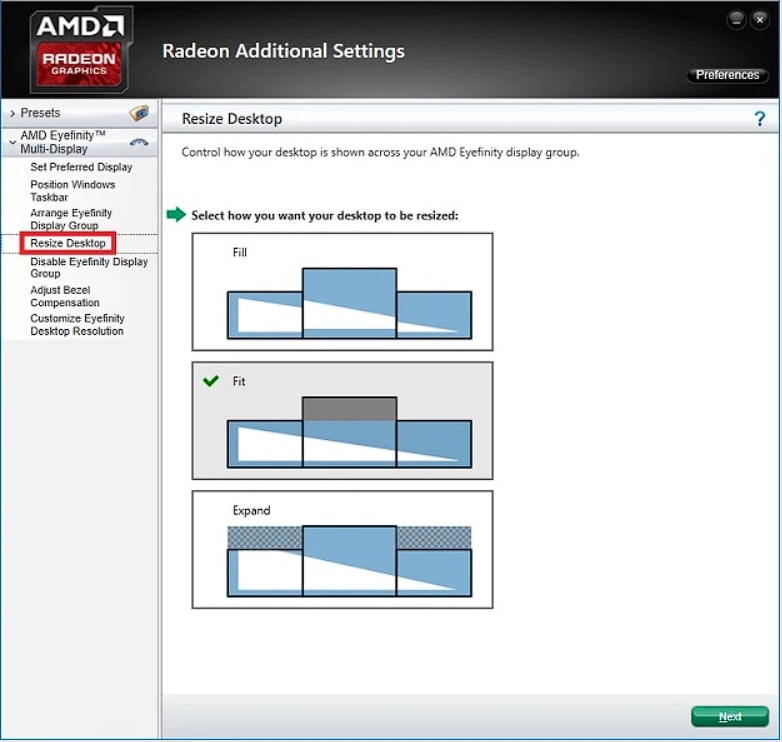Close the Radeon Additional Settings window
This screenshot has height=742, width=782.
760,20
